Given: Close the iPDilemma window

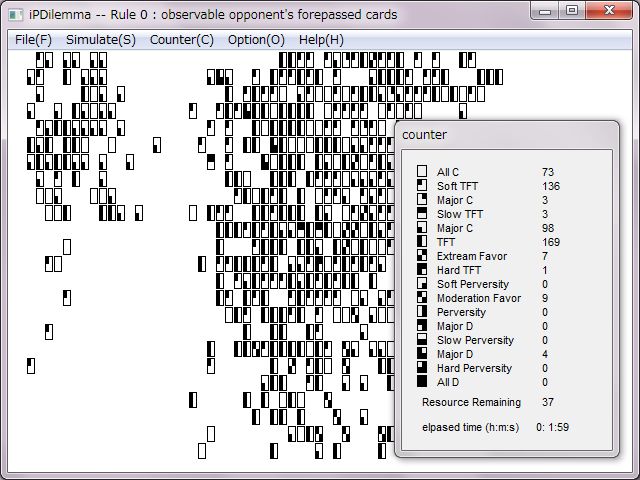Looking at the screenshot, I should click(x=609, y=11).
